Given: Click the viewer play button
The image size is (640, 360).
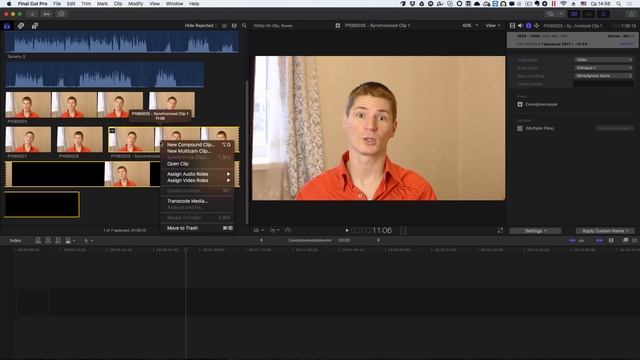Looking at the screenshot, I should point(347,231).
